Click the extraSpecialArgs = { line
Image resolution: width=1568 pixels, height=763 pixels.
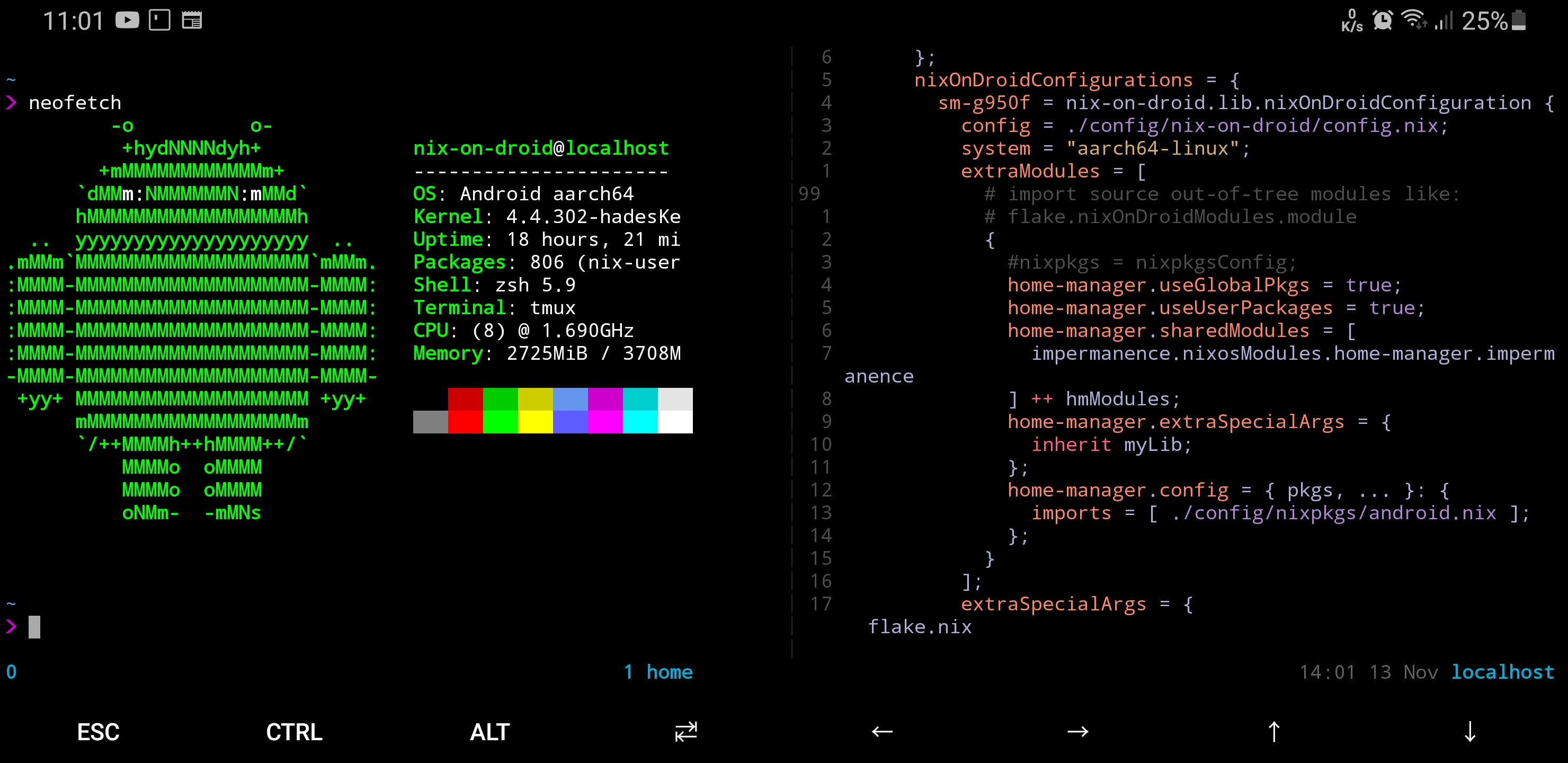click(x=1077, y=604)
